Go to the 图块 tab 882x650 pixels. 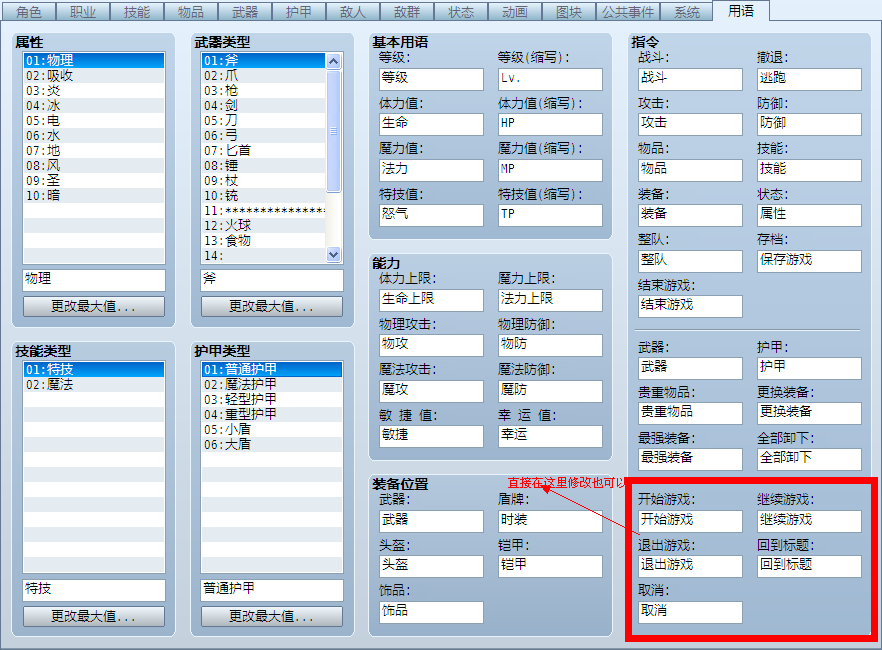[x=569, y=12]
